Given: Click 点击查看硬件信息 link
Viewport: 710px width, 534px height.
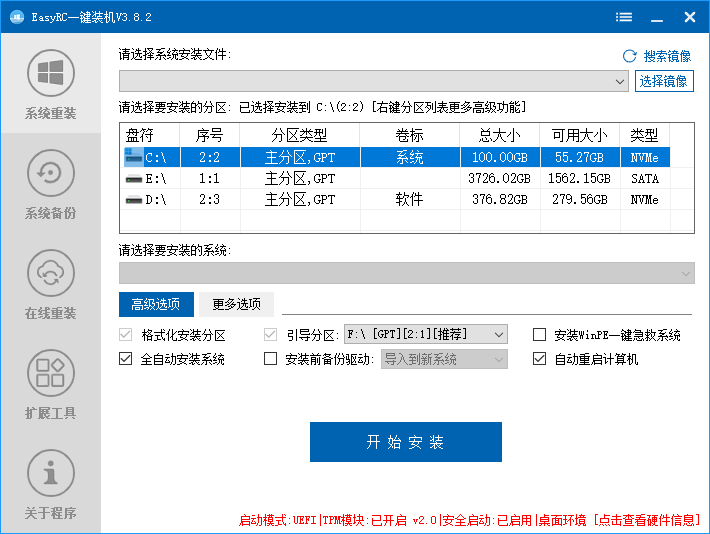Looking at the screenshot, I should (x=647, y=520).
